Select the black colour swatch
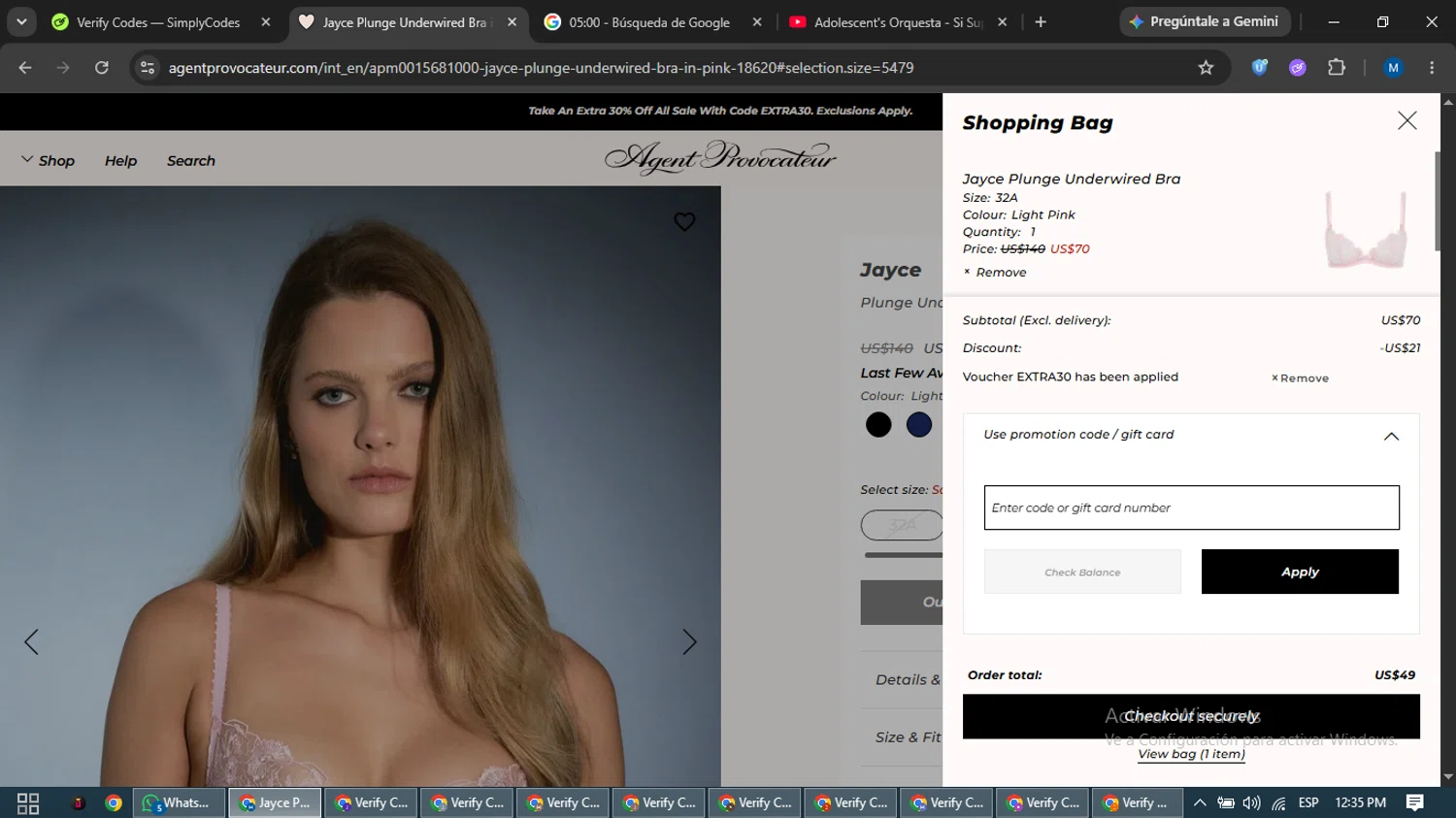1456x818 pixels. tap(878, 425)
